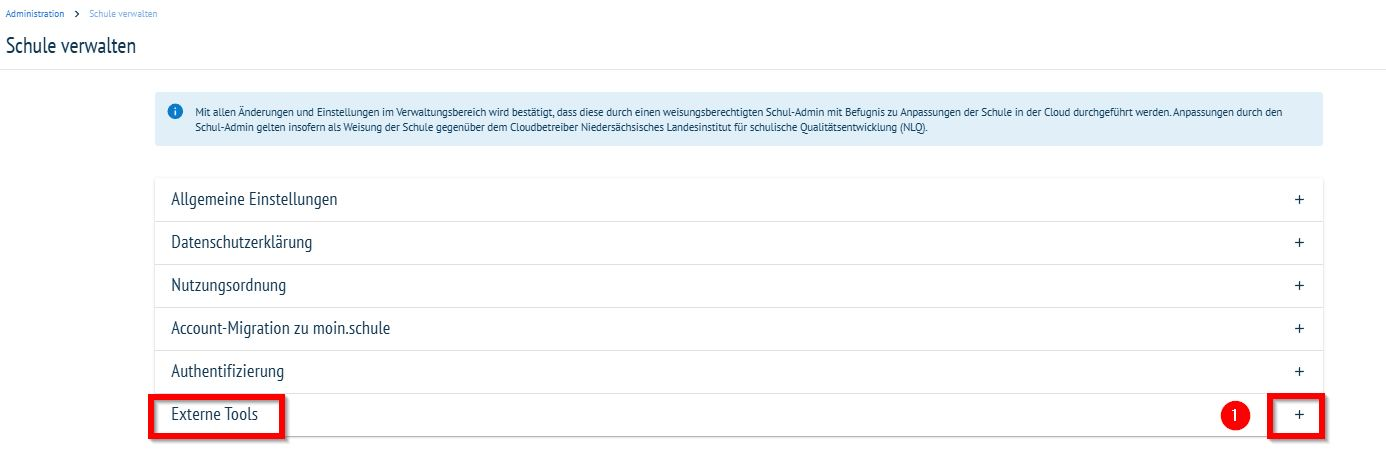The width and height of the screenshot is (1386, 453).
Task: Open Nutzungsordnung using its plus icon
Action: 1299,286
